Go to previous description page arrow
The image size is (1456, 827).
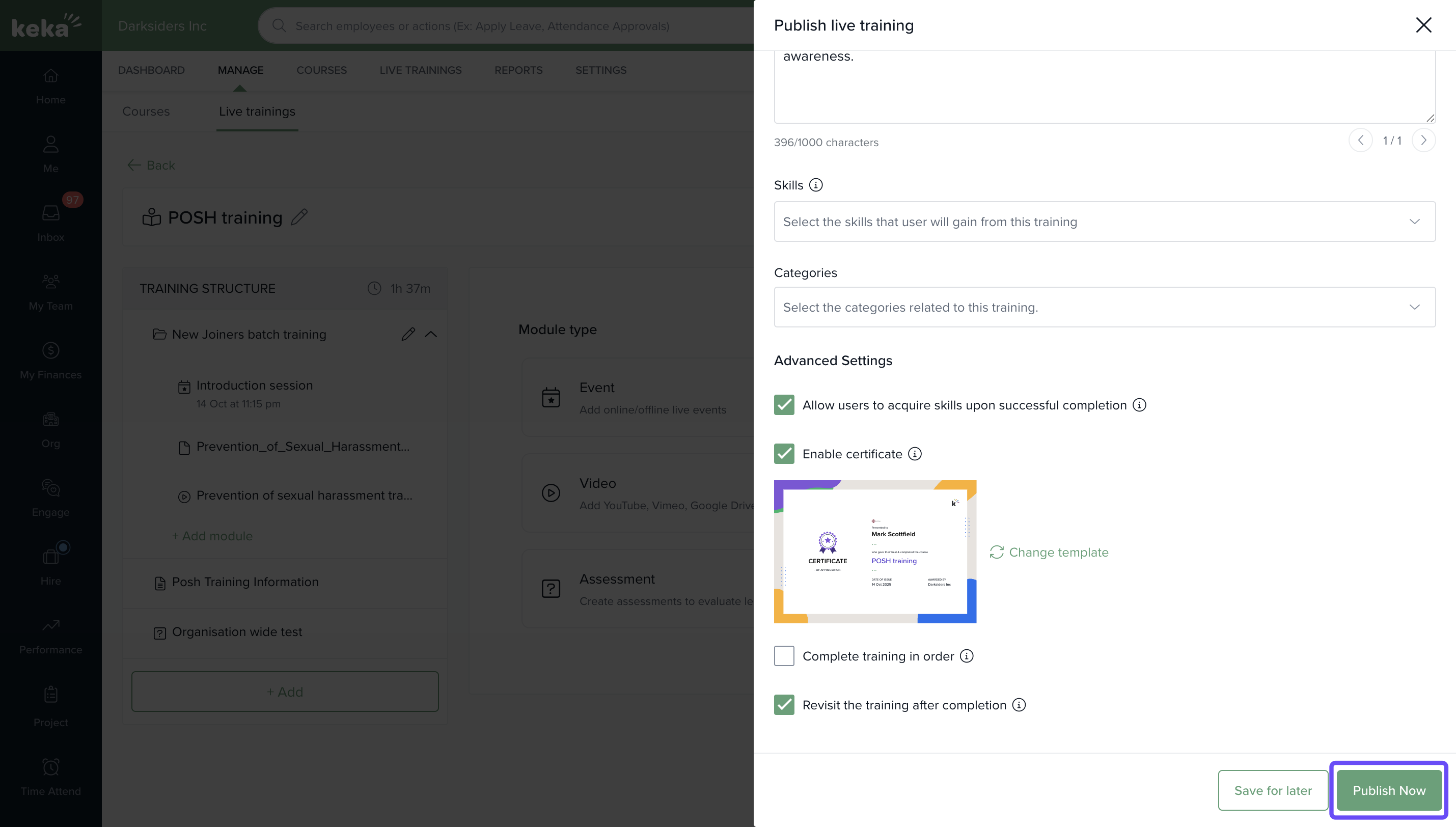point(1361,141)
